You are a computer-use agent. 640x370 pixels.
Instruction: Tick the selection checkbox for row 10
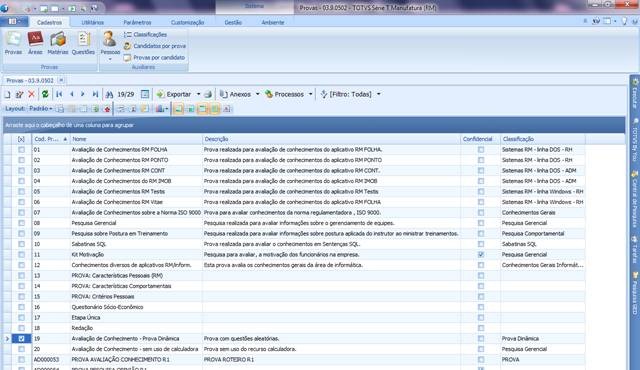(x=22, y=244)
